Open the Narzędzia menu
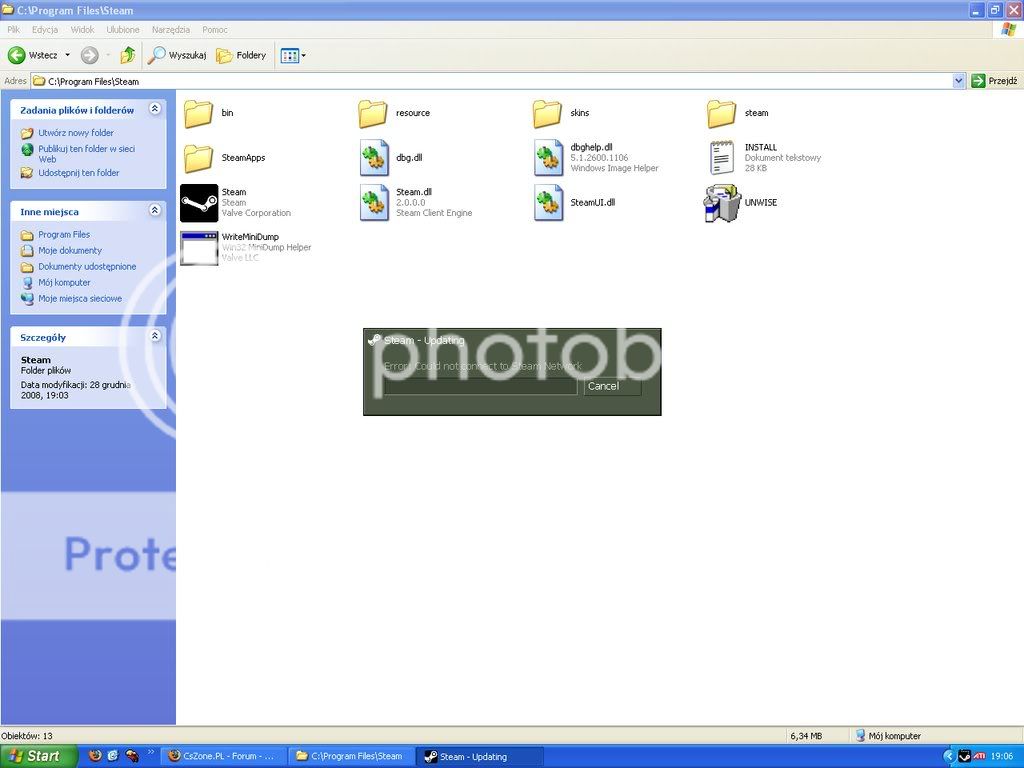The height and width of the screenshot is (768, 1024). tap(171, 30)
